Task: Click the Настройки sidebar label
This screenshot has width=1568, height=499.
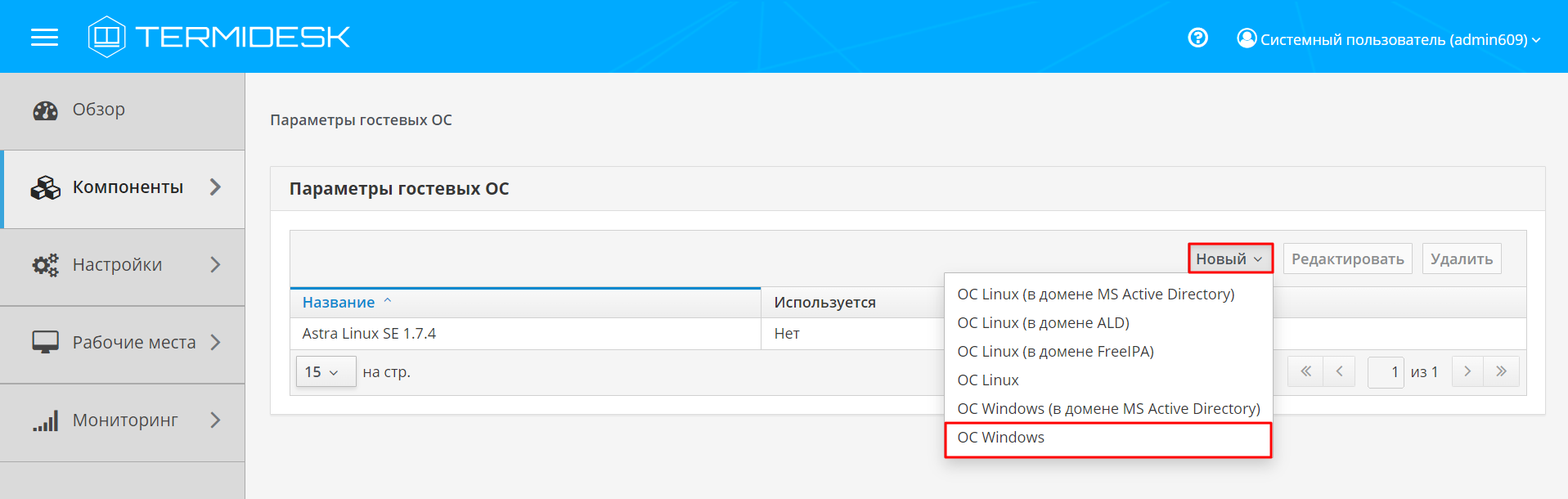Action: (x=117, y=265)
